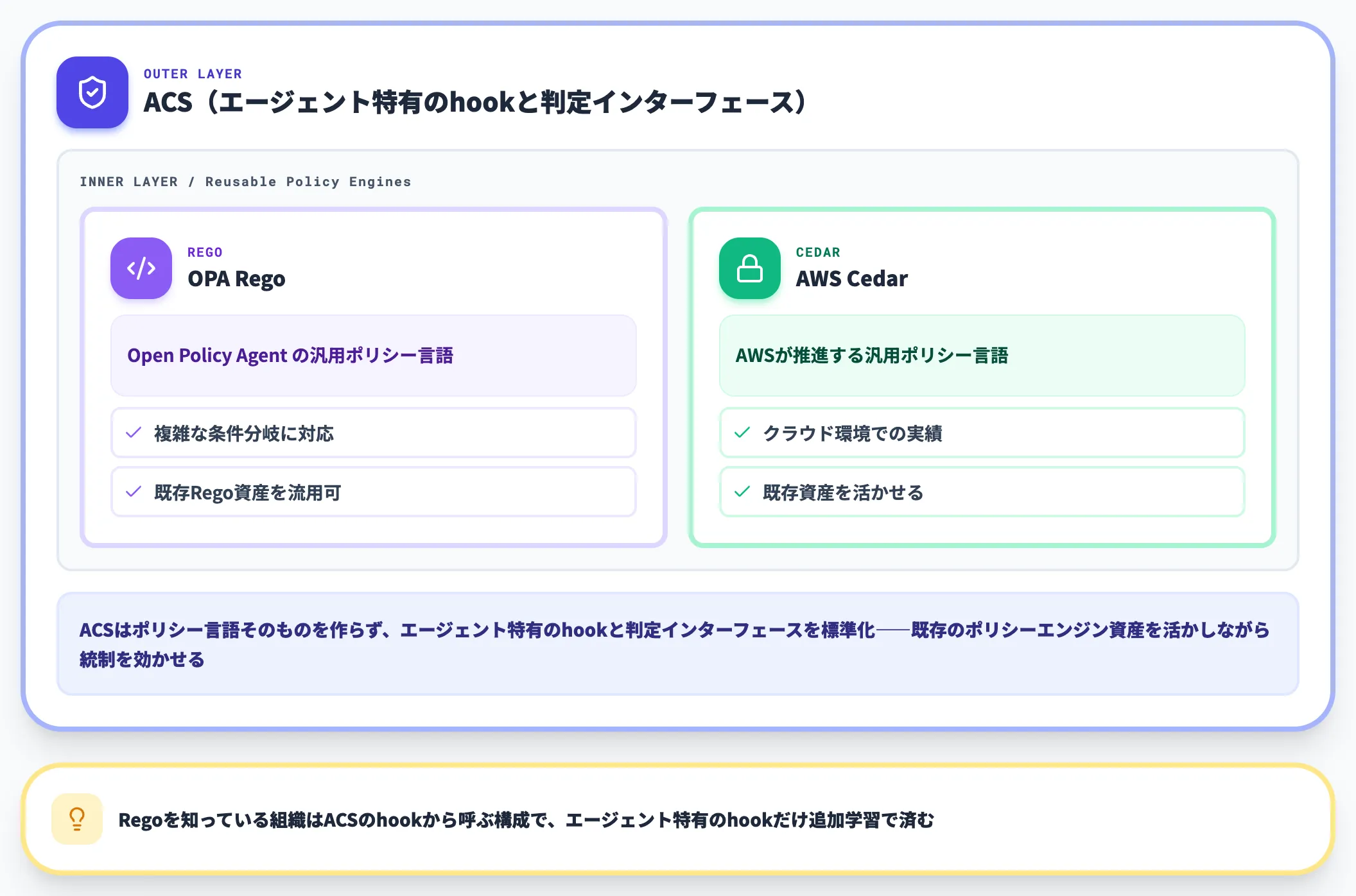Click the クラウド環境での実績 feature row

(982, 433)
